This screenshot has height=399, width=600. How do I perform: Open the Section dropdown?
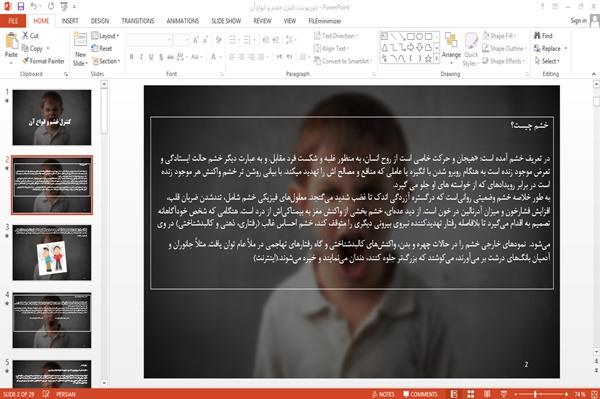pos(106,61)
